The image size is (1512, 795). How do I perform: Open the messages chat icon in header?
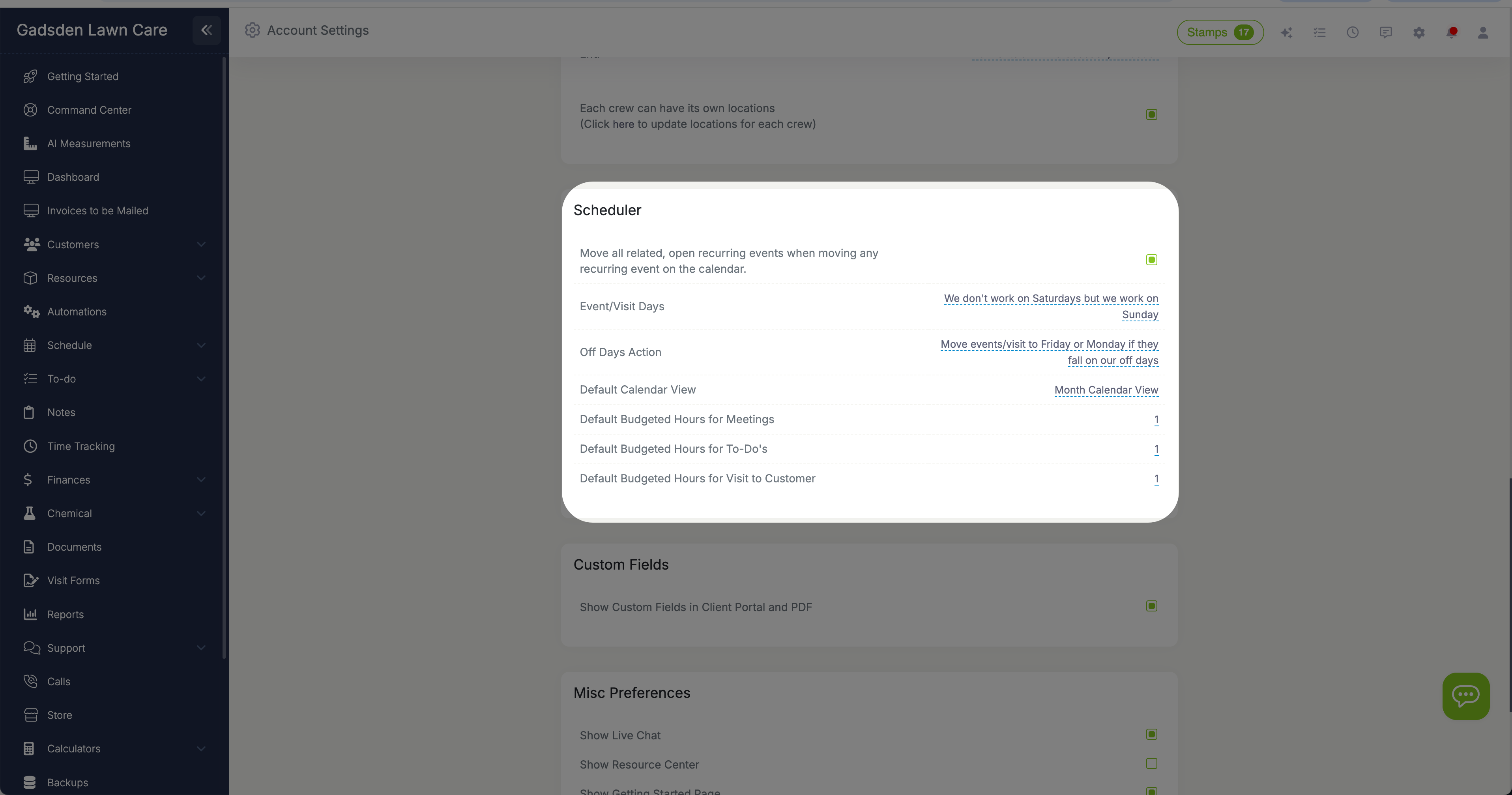pos(1386,32)
